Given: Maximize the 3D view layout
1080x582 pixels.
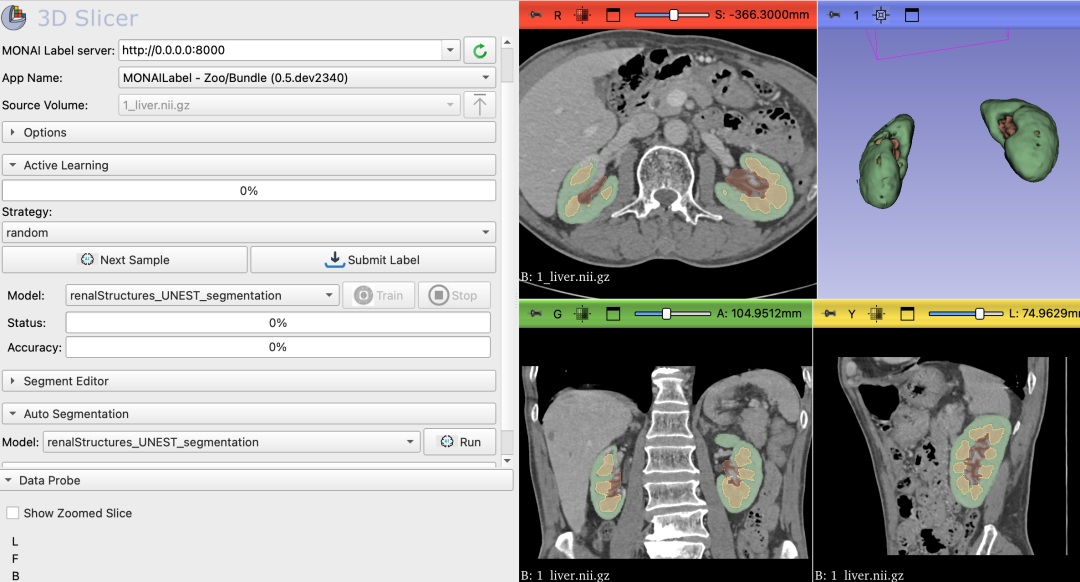Looking at the screenshot, I should (x=911, y=14).
